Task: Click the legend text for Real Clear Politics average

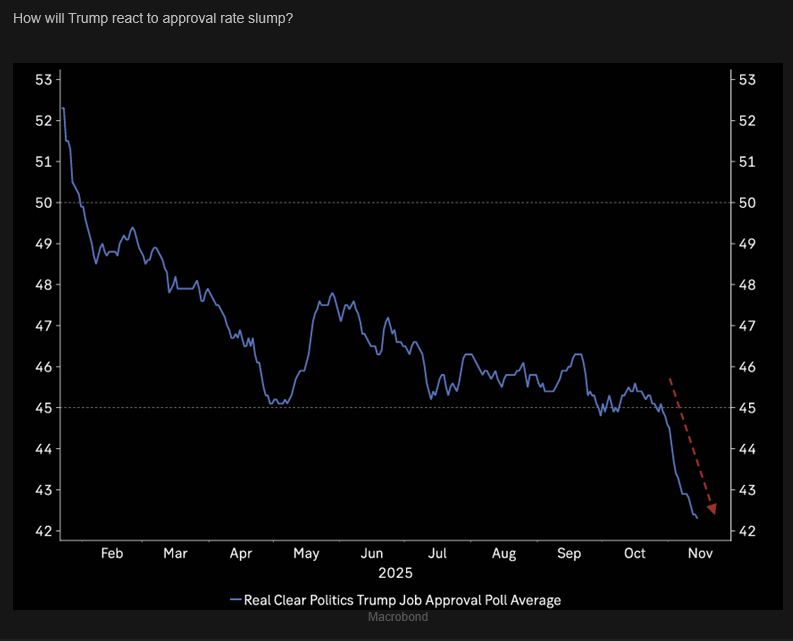Action: point(403,600)
